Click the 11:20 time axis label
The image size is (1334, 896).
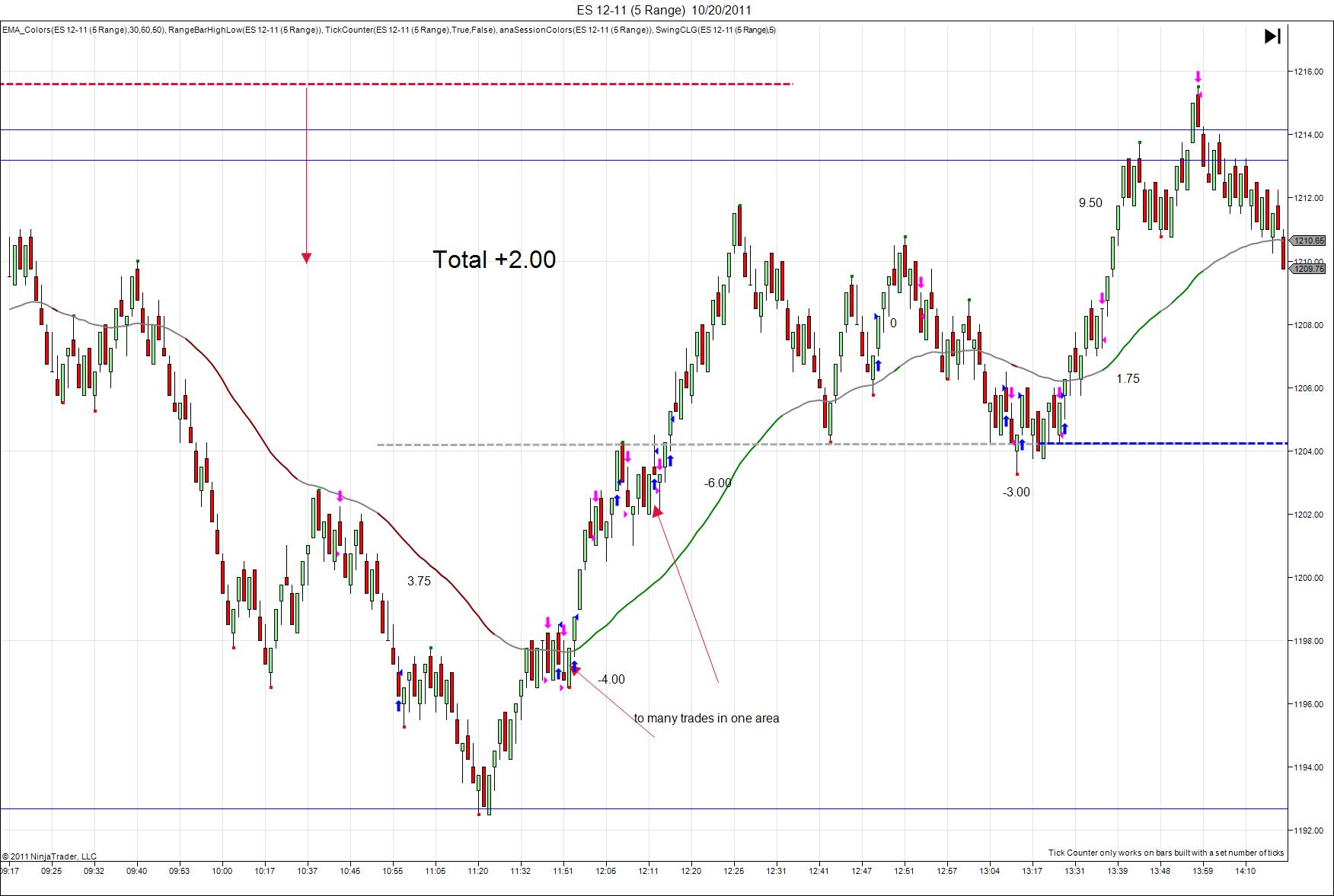pos(478,871)
